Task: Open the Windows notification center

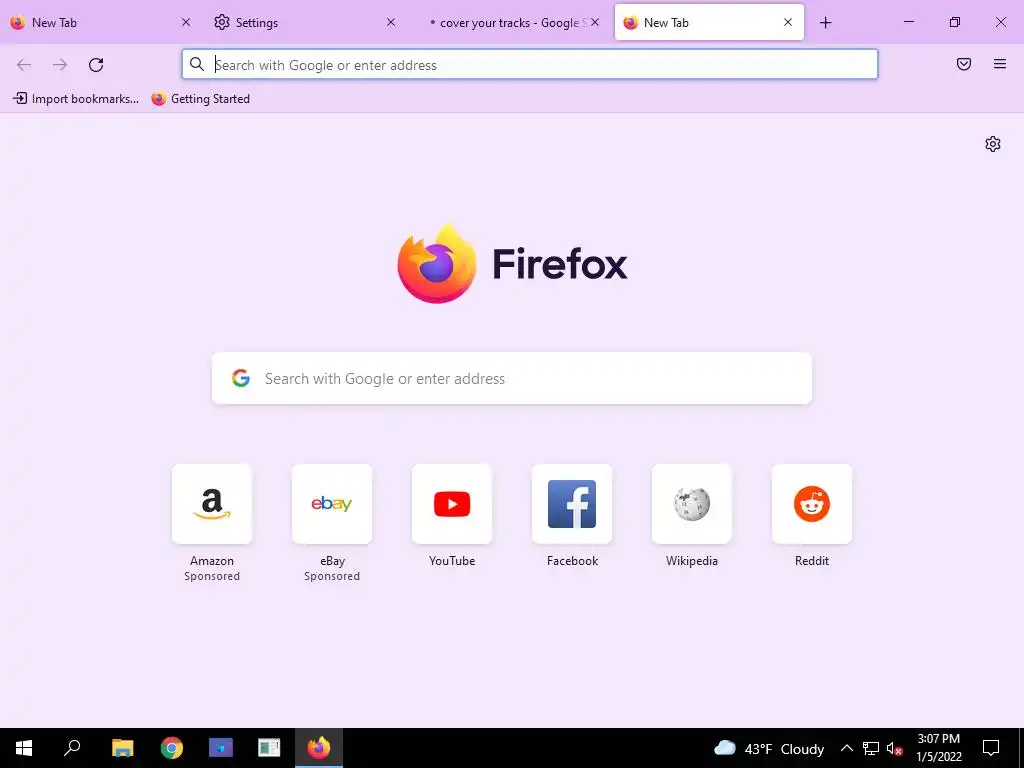Action: 991,748
